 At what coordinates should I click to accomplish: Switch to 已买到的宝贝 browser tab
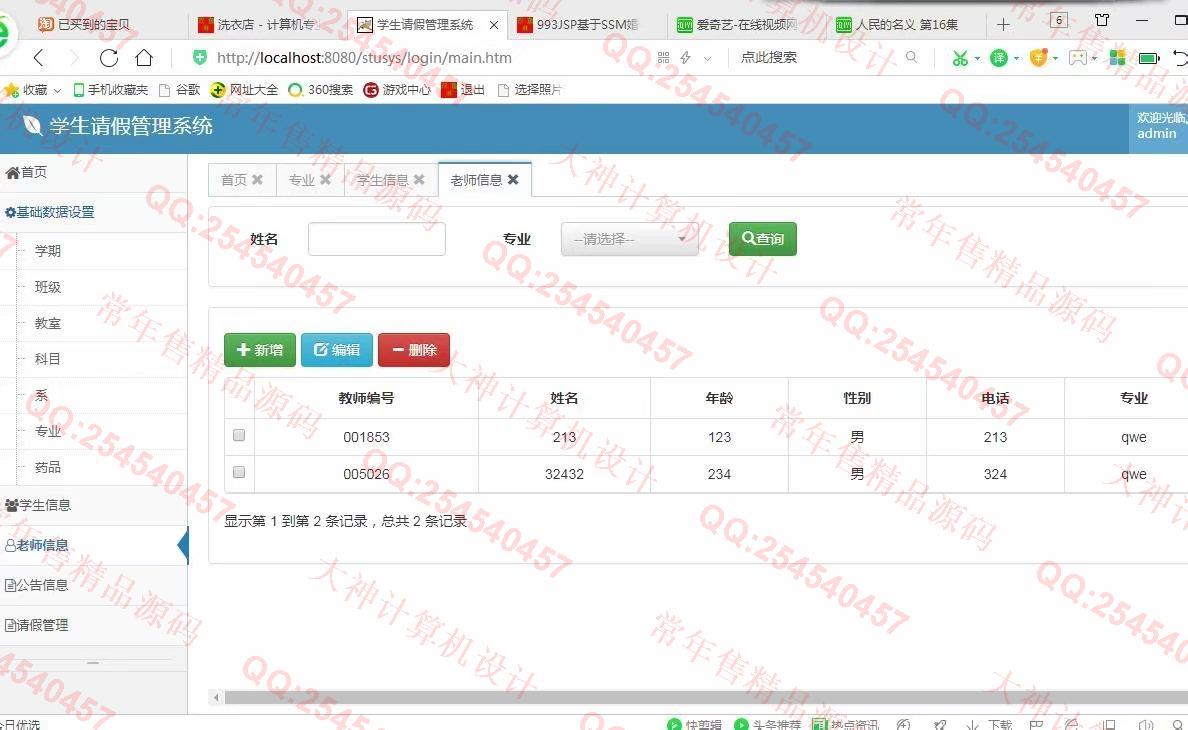point(94,24)
